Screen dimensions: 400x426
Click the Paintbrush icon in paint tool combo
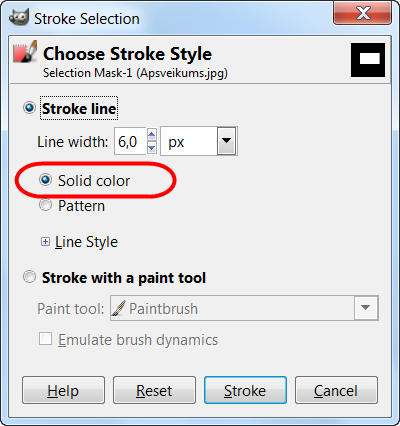[119, 308]
